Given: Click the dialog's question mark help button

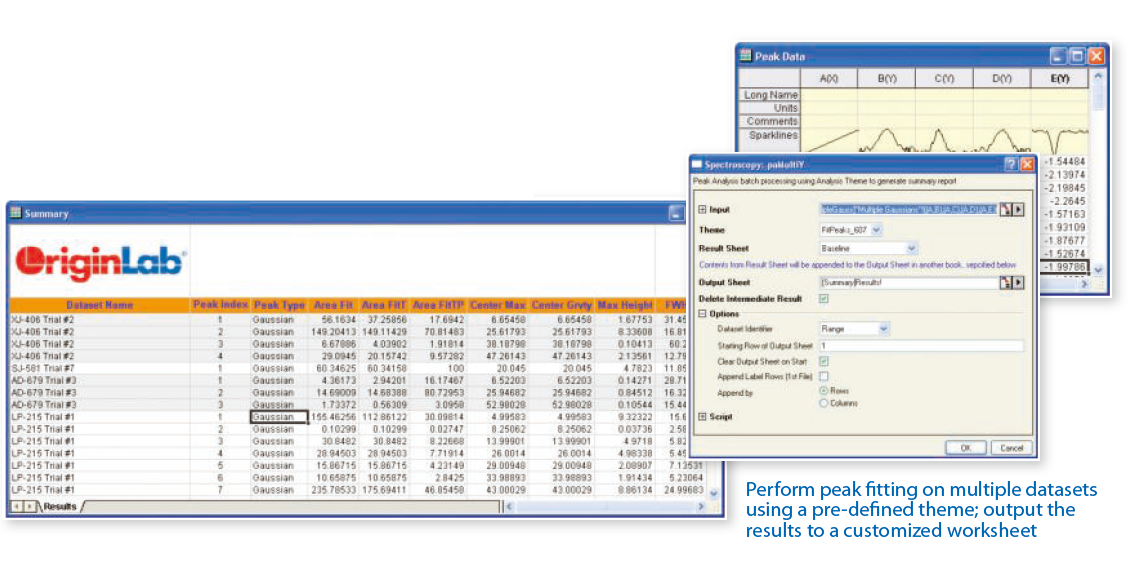Looking at the screenshot, I should click(x=1011, y=165).
